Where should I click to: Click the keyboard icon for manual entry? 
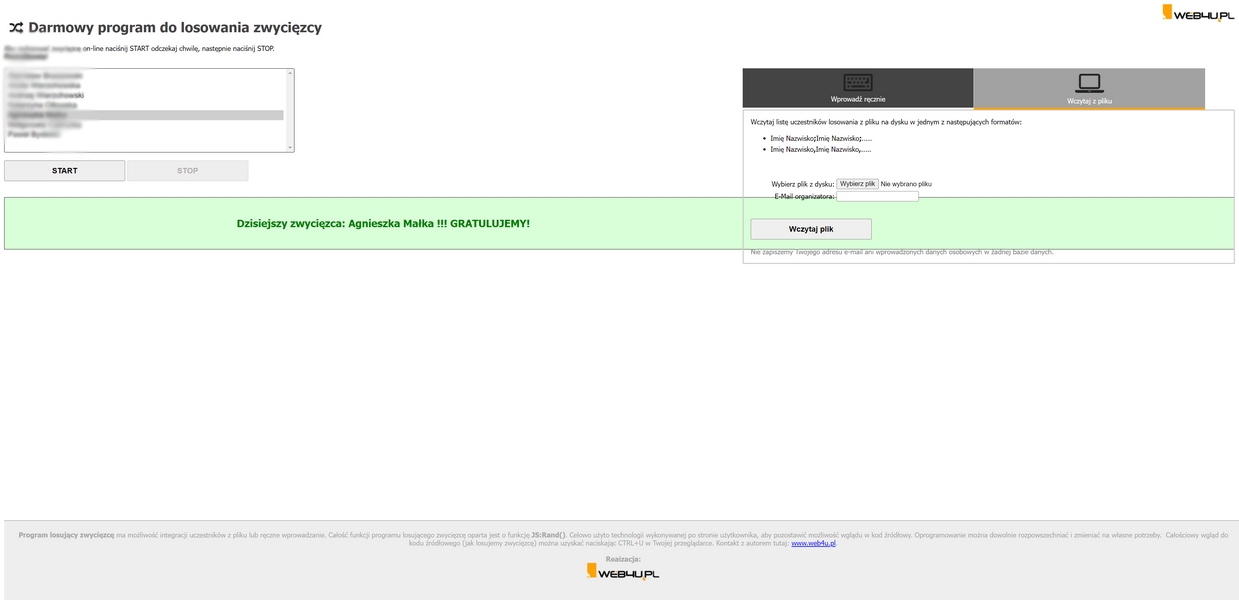pos(857,82)
